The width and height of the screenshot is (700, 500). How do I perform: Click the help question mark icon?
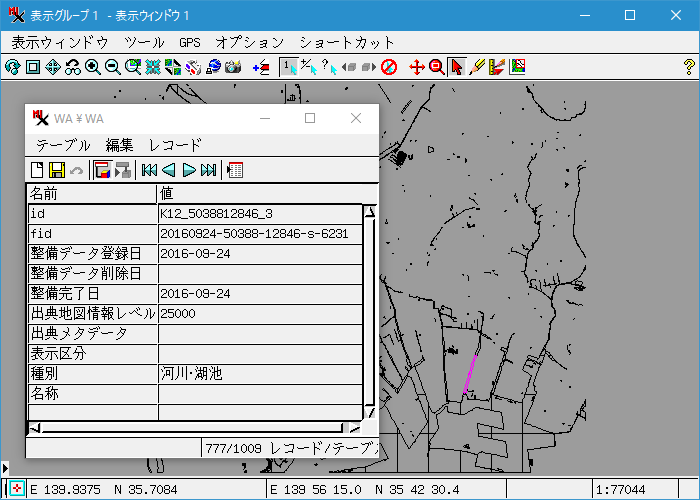pyautogui.click(x=688, y=67)
